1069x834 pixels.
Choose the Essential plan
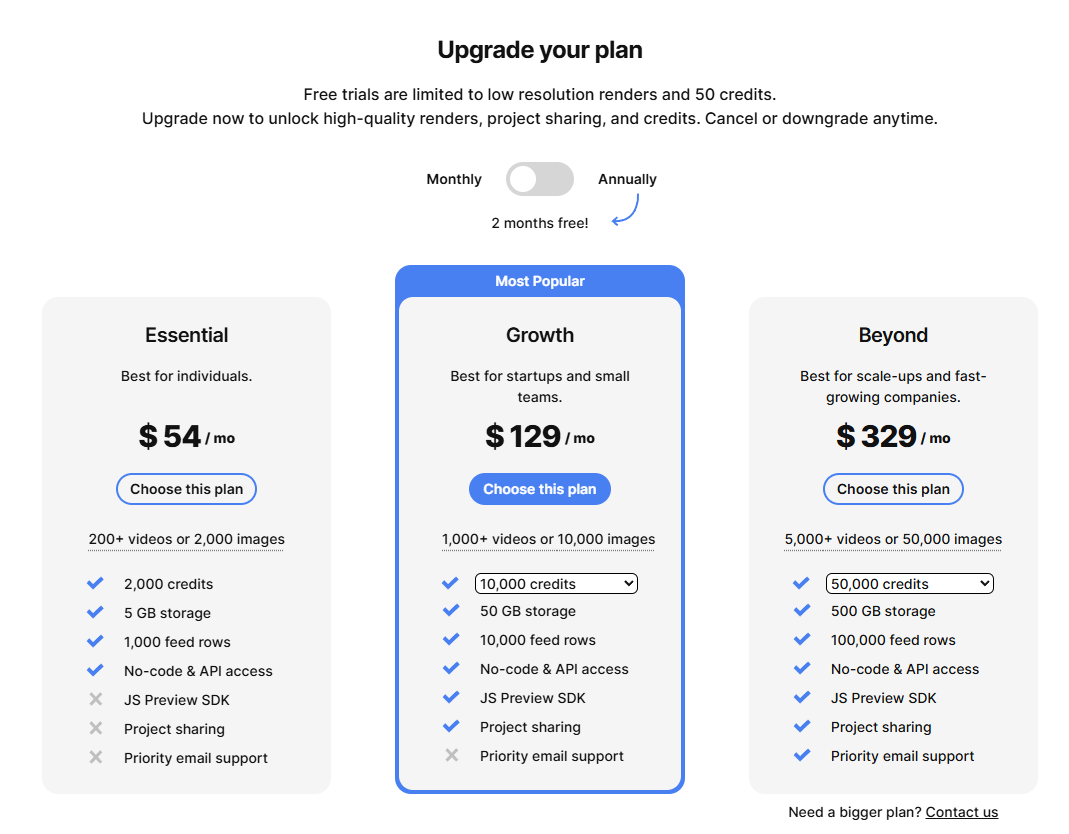click(x=186, y=489)
